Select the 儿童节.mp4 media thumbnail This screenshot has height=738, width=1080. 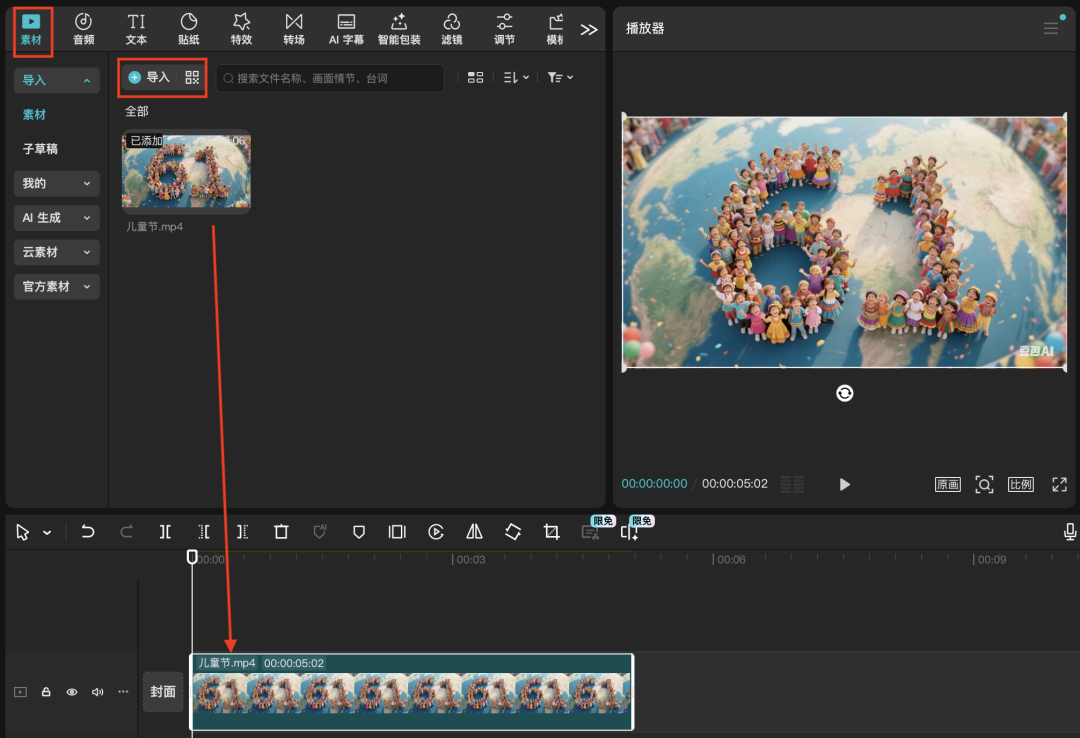186,170
